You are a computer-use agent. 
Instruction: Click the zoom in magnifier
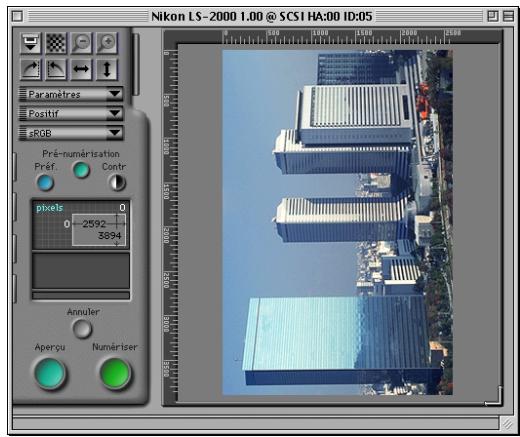(107, 43)
